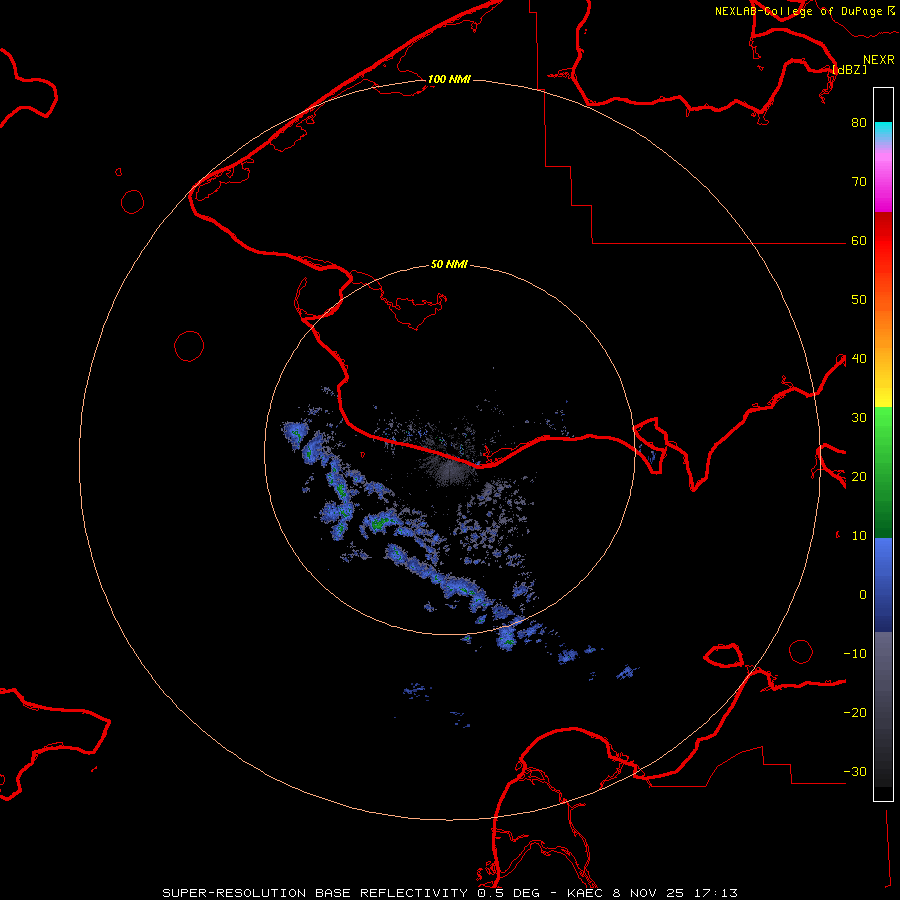
Task: Click the 60 value on the dBZ scale
Action: point(859,240)
